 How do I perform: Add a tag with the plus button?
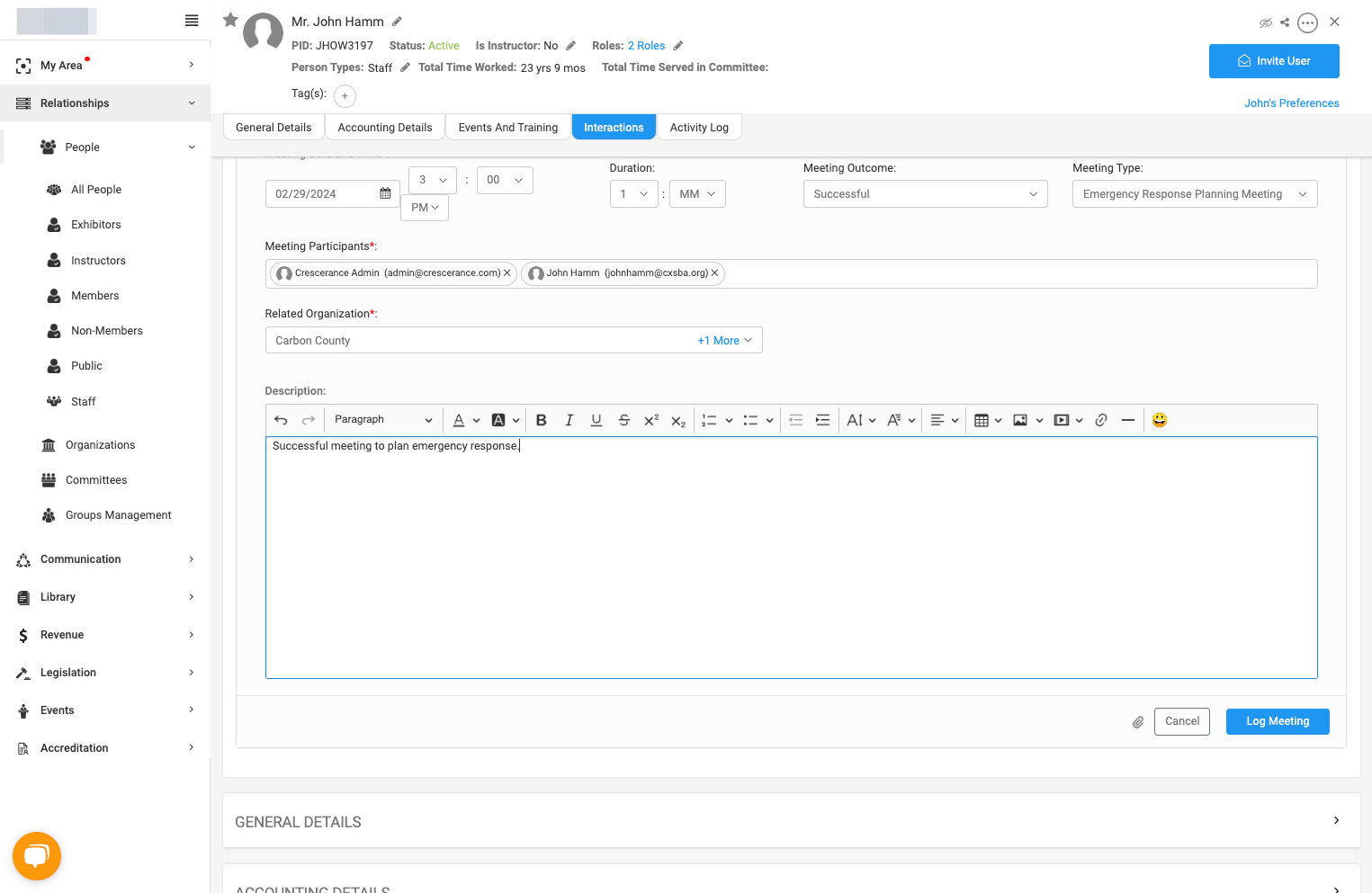[345, 95]
